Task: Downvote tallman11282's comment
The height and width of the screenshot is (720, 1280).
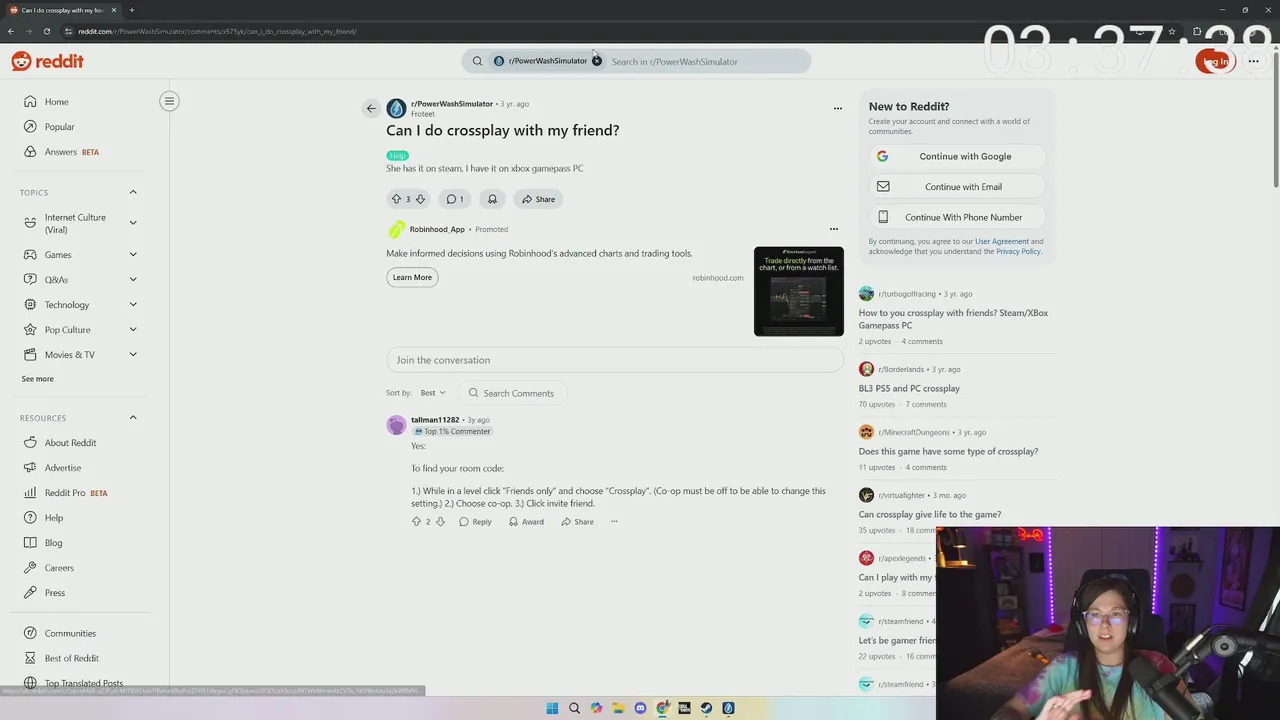Action: [x=440, y=522]
